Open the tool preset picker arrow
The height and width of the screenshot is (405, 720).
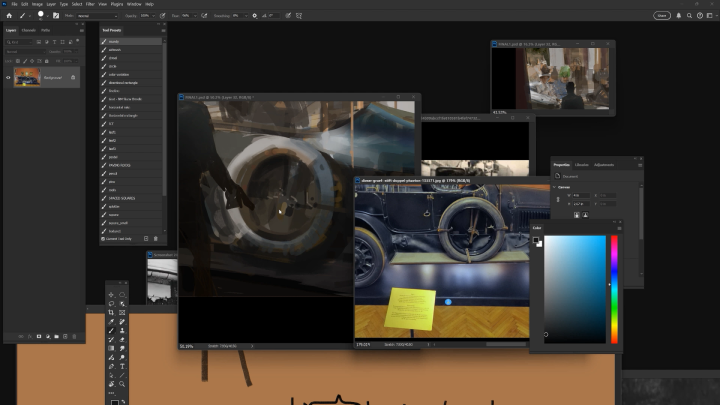click(x=30, y=16)
